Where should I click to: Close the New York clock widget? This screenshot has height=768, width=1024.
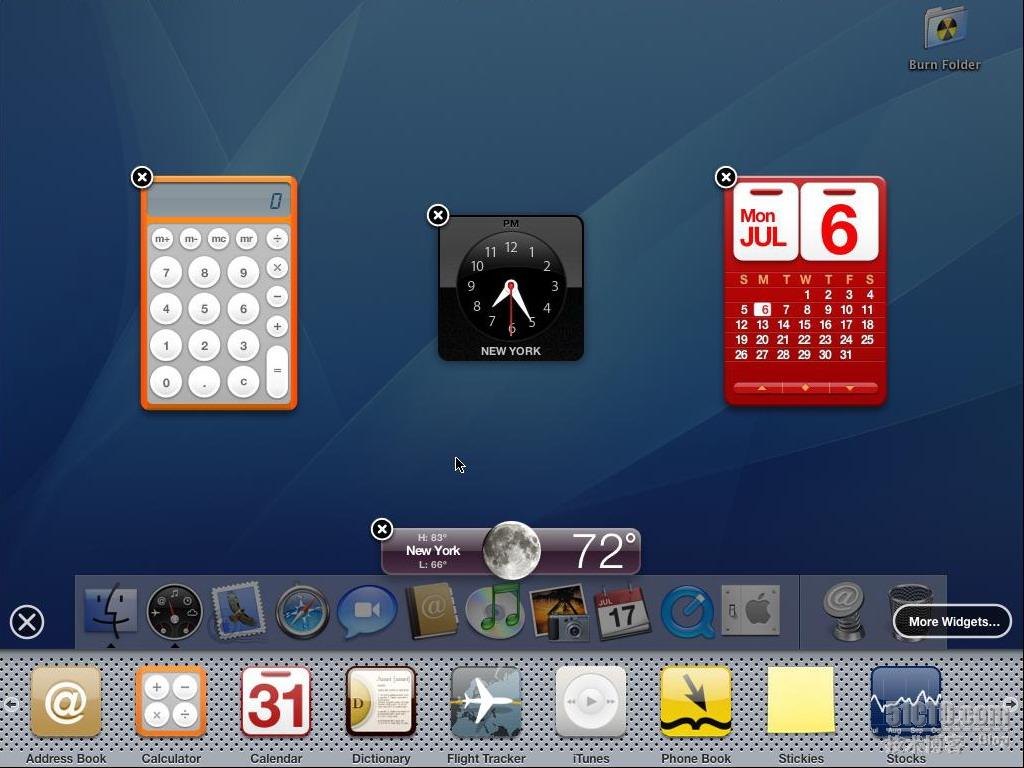[438, 215]
